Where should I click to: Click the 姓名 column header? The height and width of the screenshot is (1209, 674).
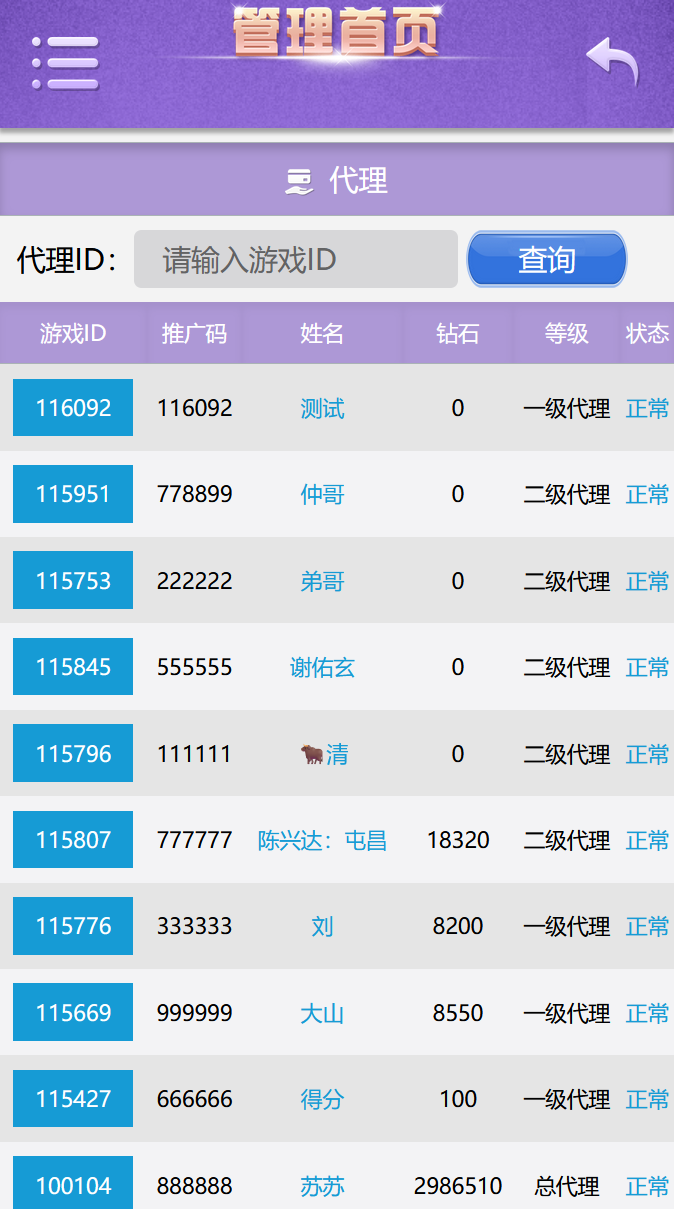point(322,333)
